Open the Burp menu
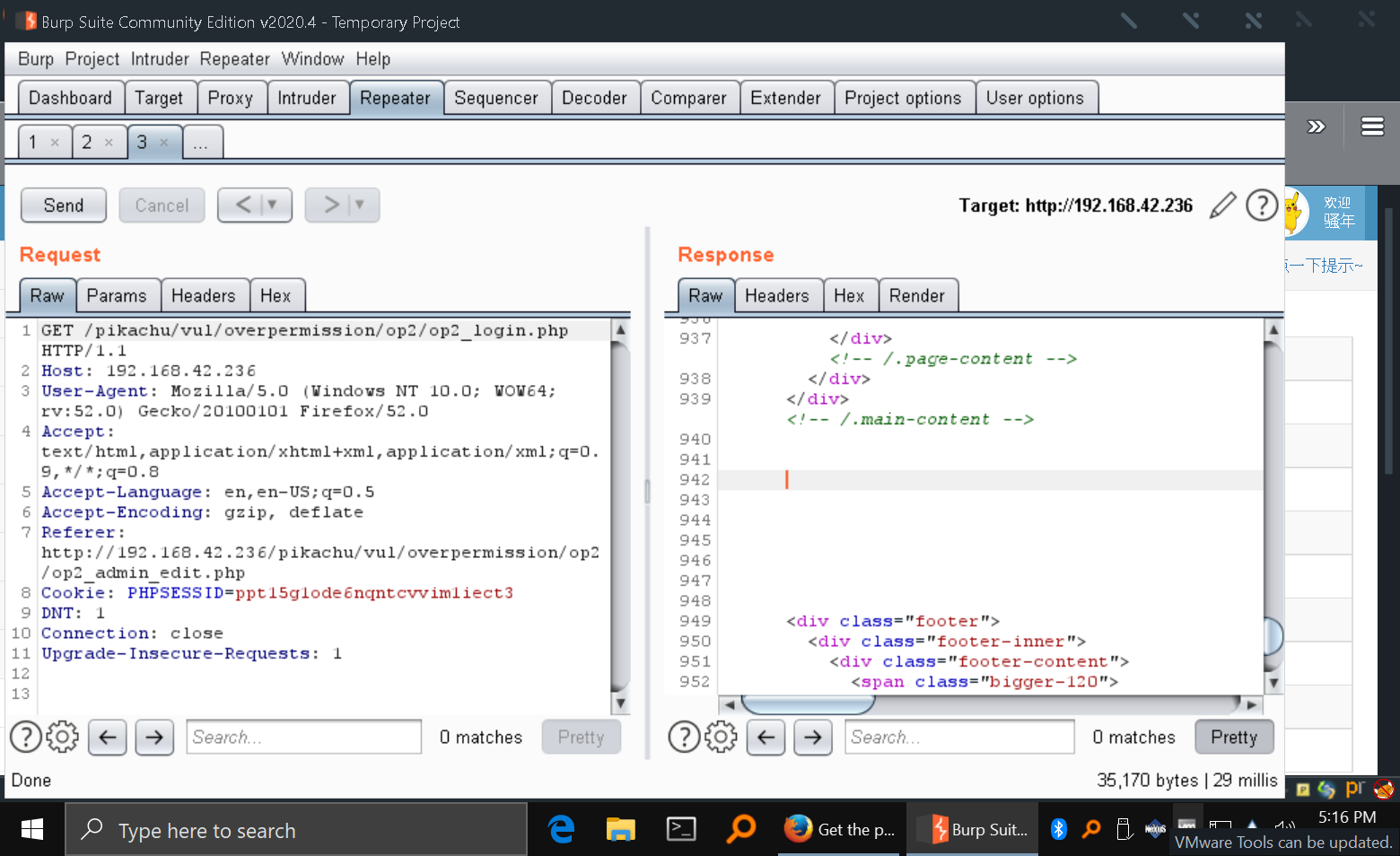Screen dimensions: 1400x856 36,59
